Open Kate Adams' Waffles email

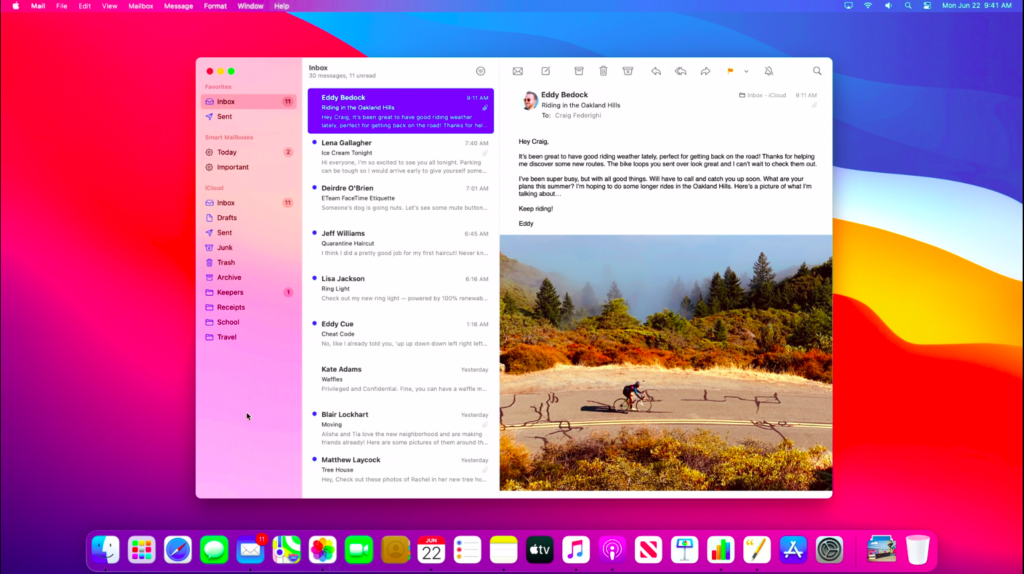pos(400,382)
